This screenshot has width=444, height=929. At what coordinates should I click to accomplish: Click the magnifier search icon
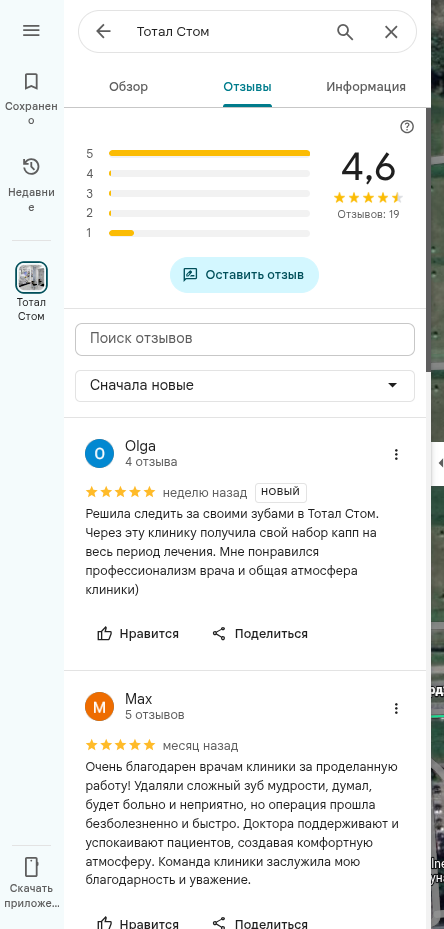(x=345, y=31)
